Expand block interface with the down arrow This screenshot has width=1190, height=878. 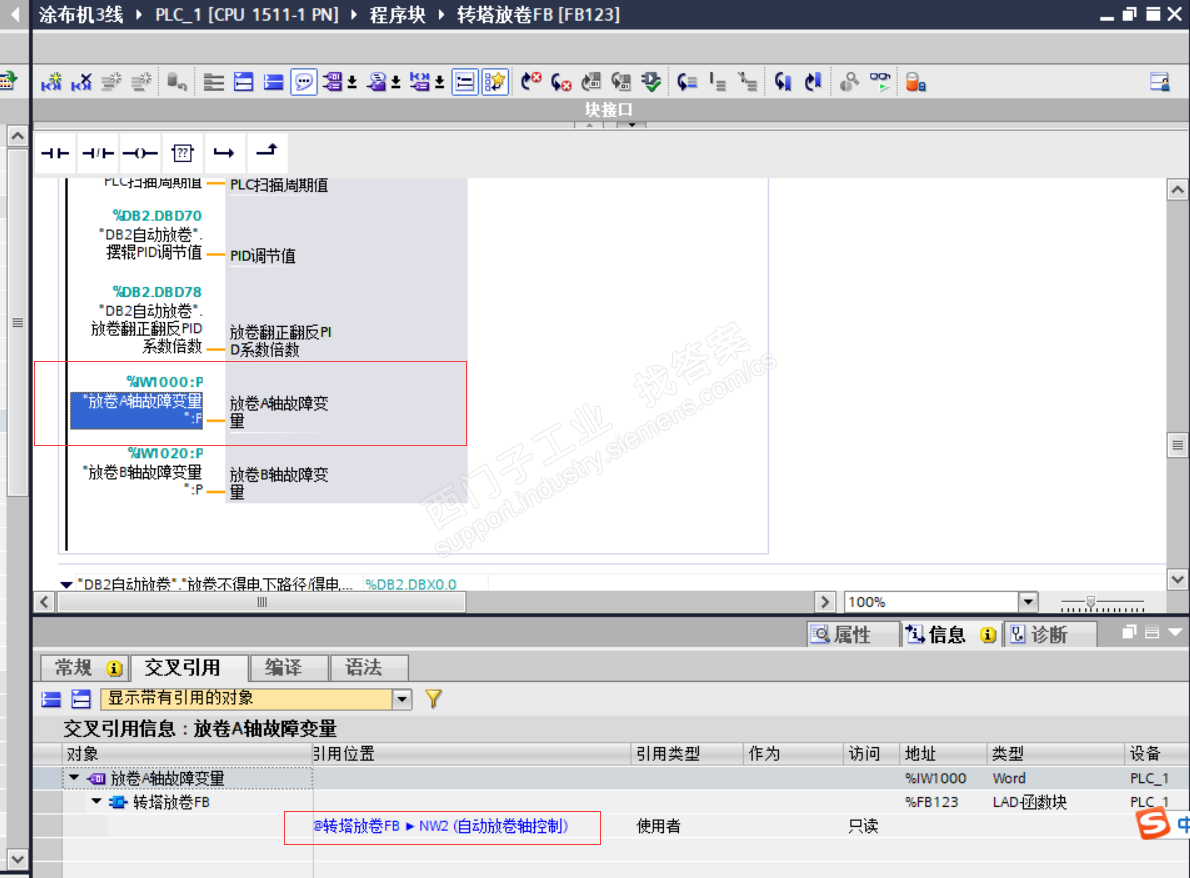(x=631, y=124)
